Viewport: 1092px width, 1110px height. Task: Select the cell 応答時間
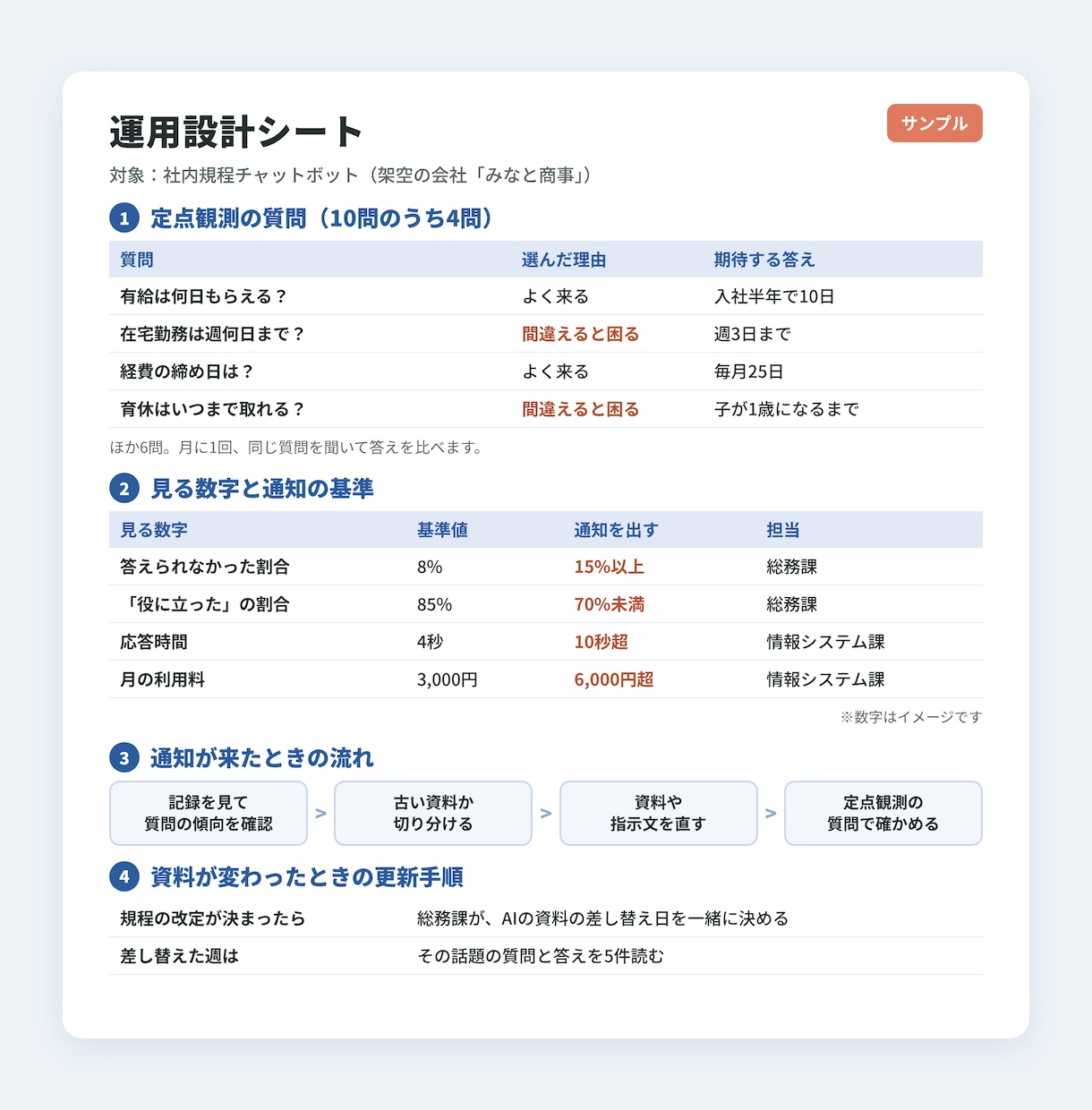154,642
